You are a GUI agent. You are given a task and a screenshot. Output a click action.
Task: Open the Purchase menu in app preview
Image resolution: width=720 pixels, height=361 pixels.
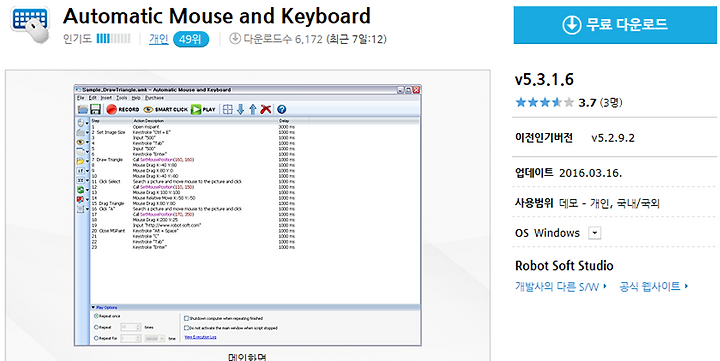(x=154, y=98)
